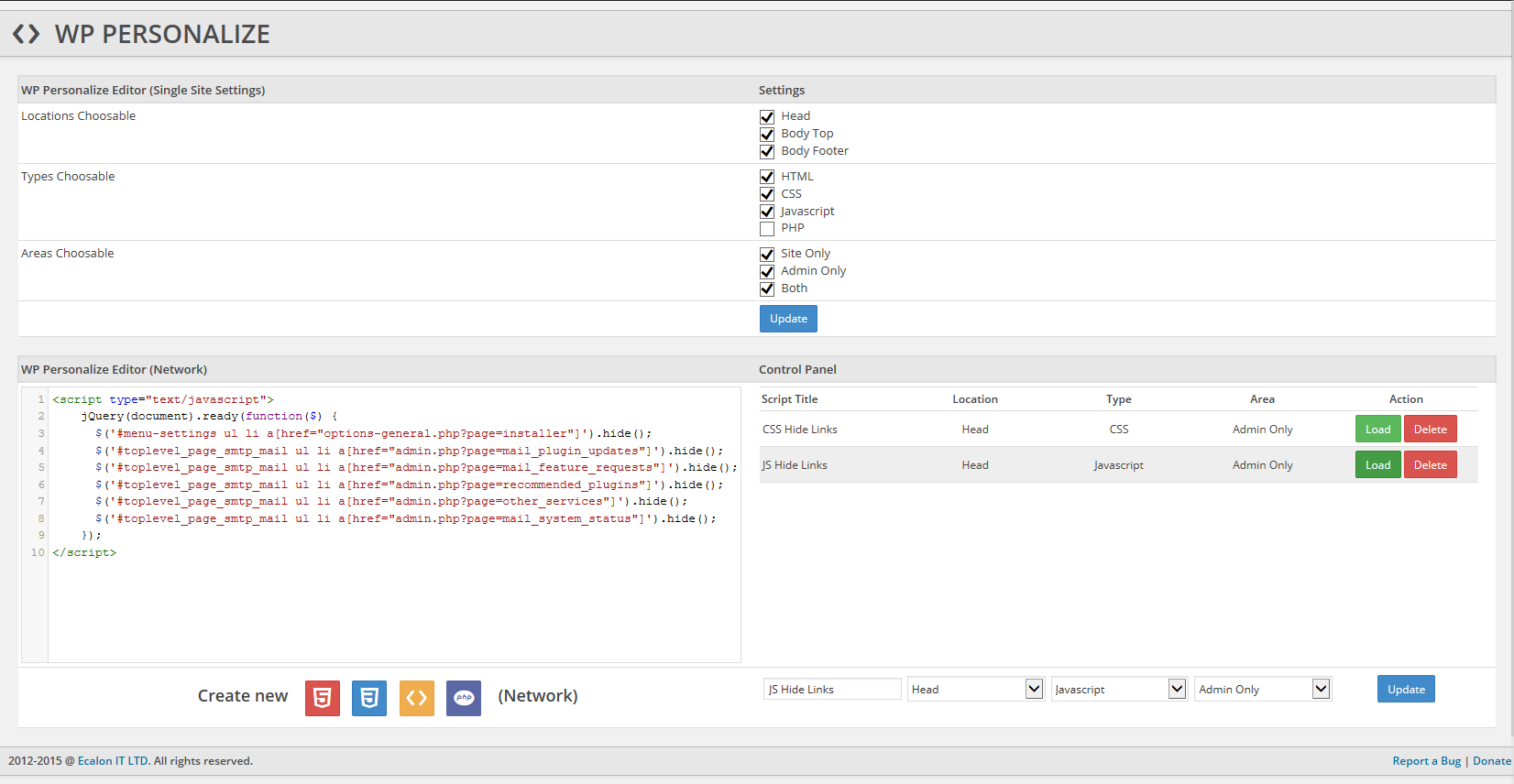
Task: Click the jQuery document ready line
Action: click(209, 417)
